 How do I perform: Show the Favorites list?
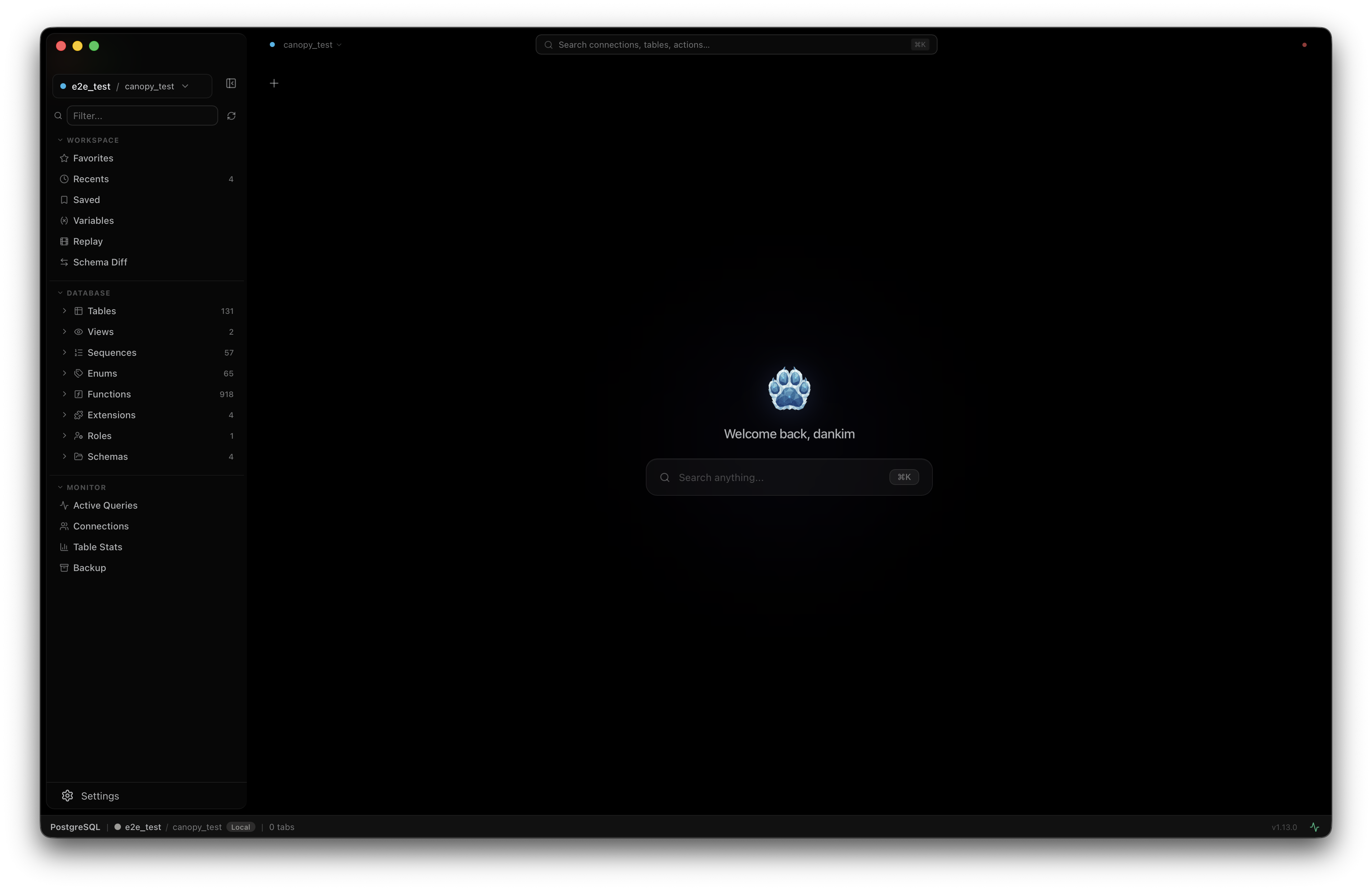pyautogui.click(x=93, y=158)
